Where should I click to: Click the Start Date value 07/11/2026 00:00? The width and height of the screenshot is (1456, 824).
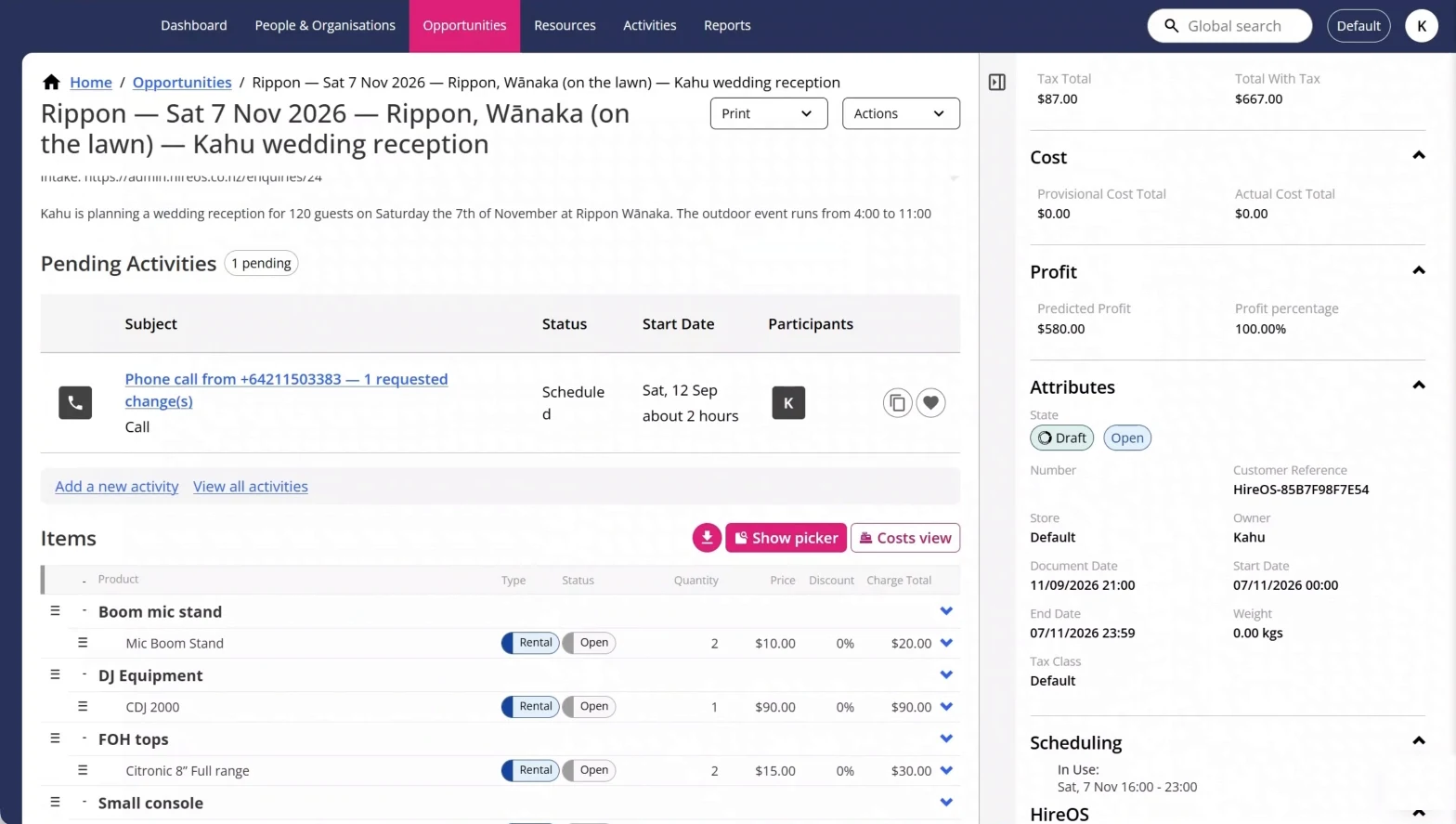[1285, 585]
